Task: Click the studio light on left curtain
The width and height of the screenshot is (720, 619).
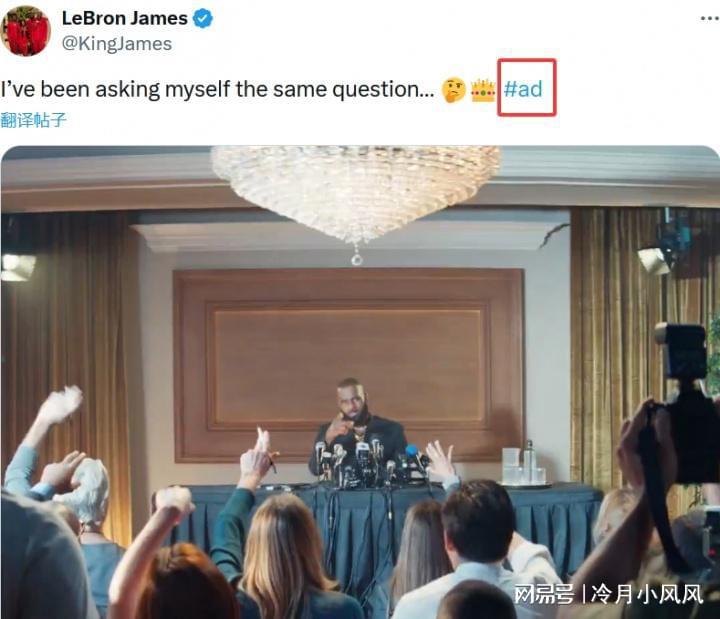Action: (x=17, y=267)
